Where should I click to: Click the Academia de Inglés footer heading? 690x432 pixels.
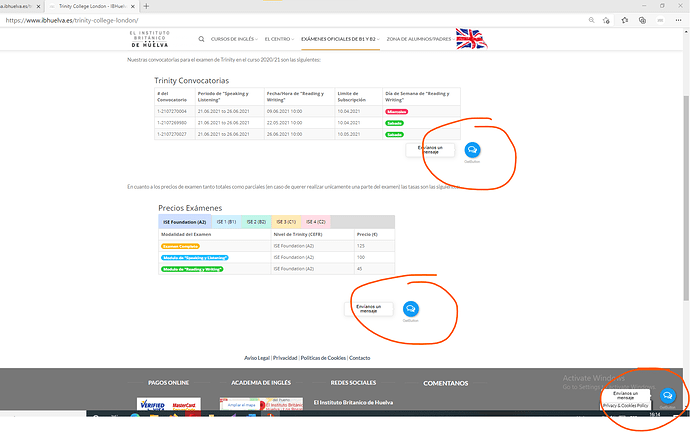pyautogui.click(x=261, y=383)
